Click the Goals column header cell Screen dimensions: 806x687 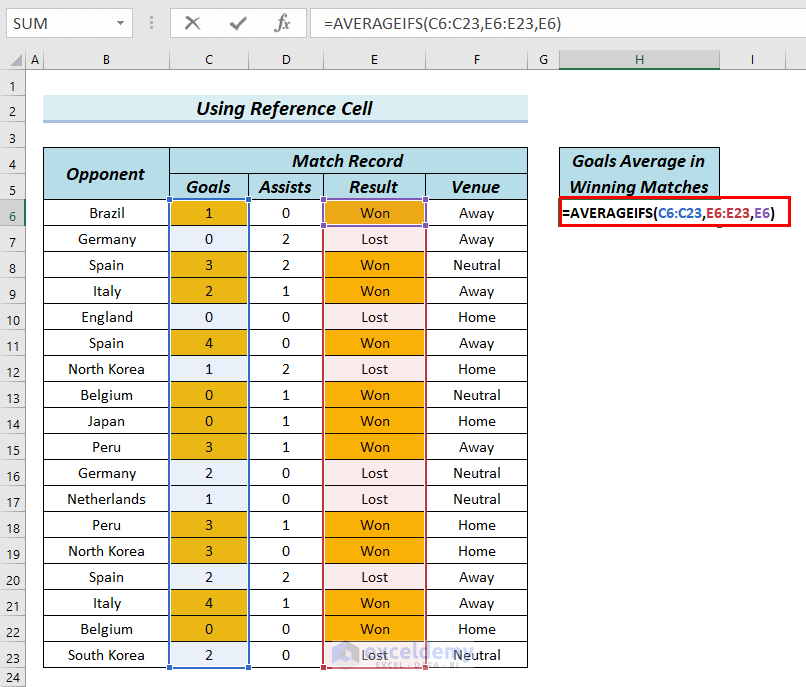pyautogui.click(x=209, y=187)
